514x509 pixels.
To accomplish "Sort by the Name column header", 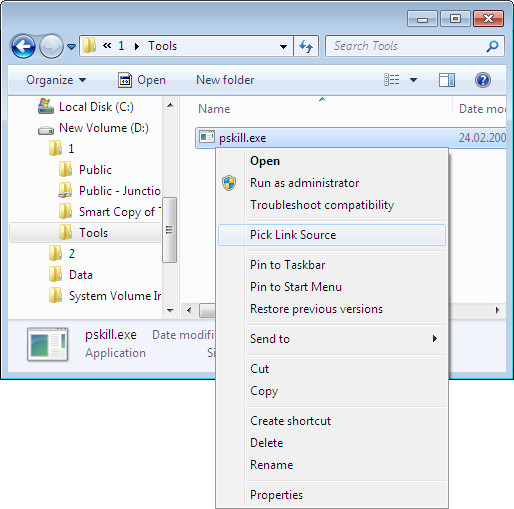I will click(x=214, y=109).
